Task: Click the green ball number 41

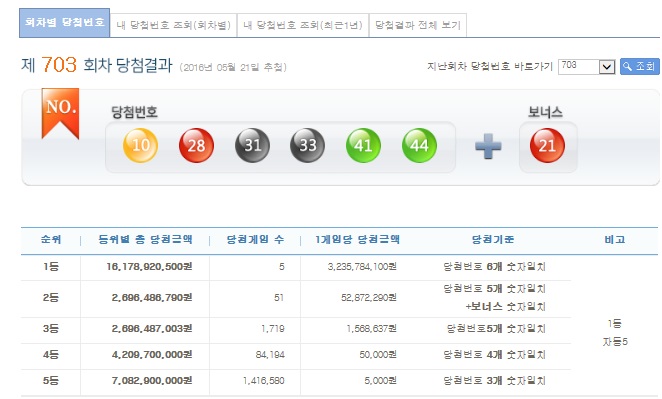Action: pos(364,145)
